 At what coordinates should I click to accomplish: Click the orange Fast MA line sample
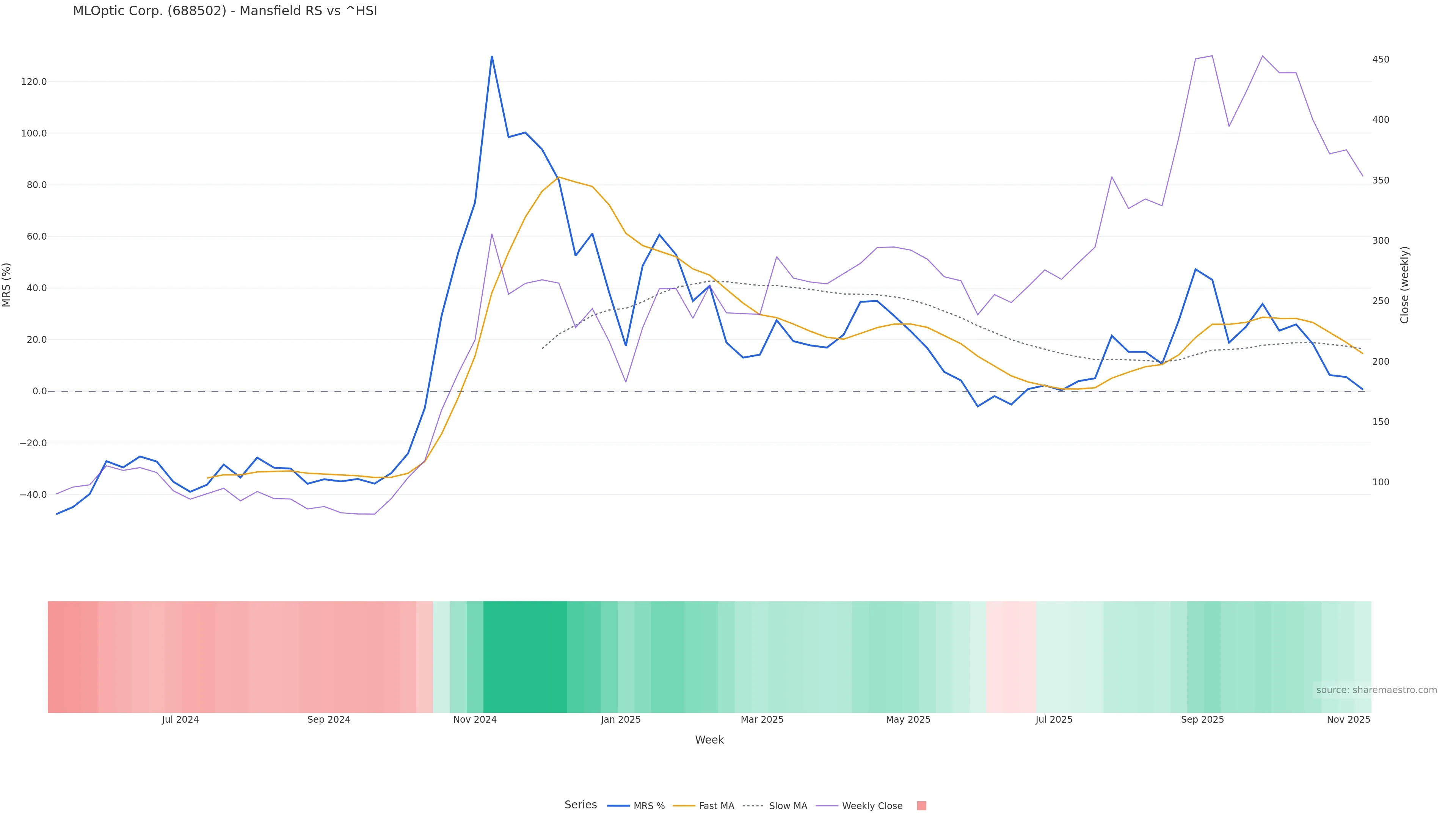[x=684, y=806]
